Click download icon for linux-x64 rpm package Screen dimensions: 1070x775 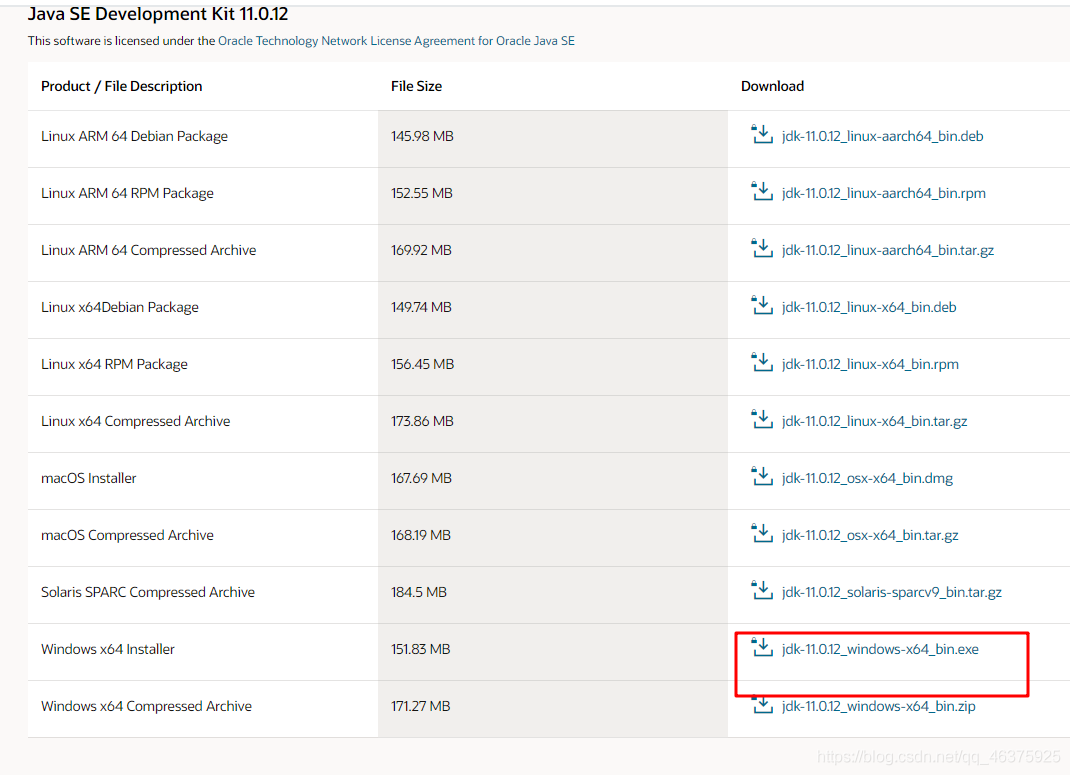coord(762,363)
